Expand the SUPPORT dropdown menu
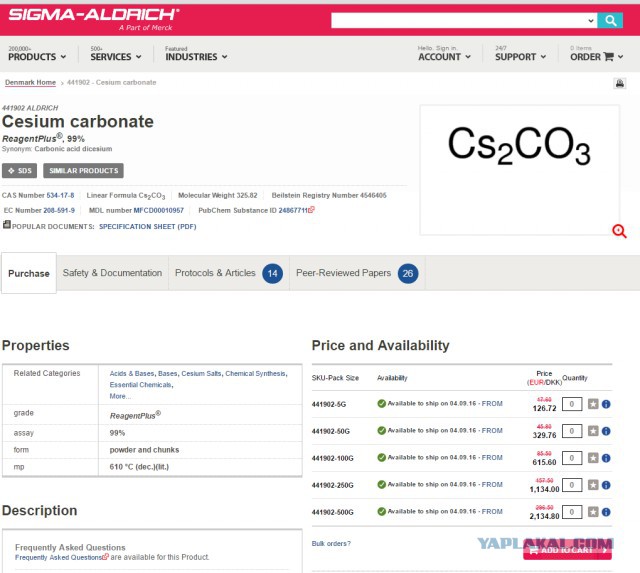Viewport: 640px width, 573px height. coord(520,57)
